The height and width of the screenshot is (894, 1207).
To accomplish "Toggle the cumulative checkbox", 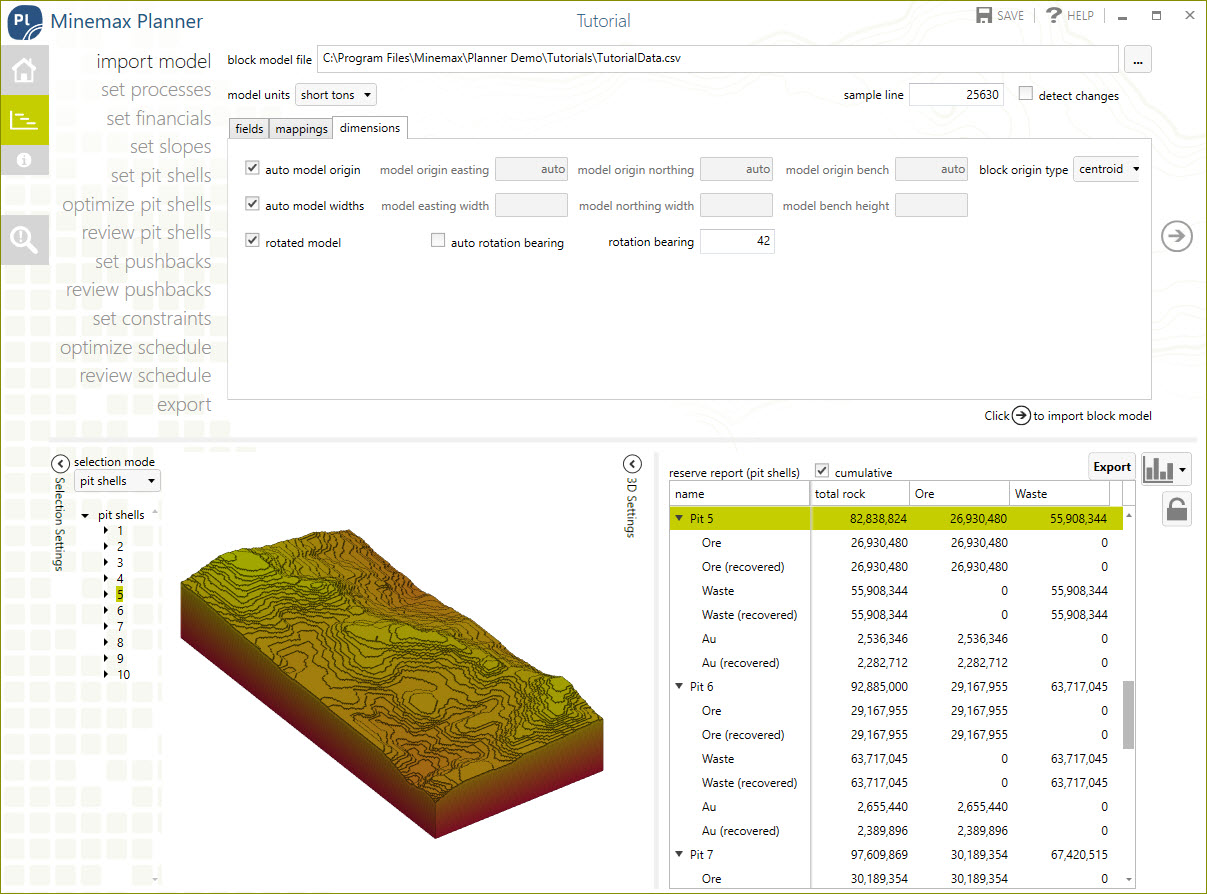I will pos(822,471).
